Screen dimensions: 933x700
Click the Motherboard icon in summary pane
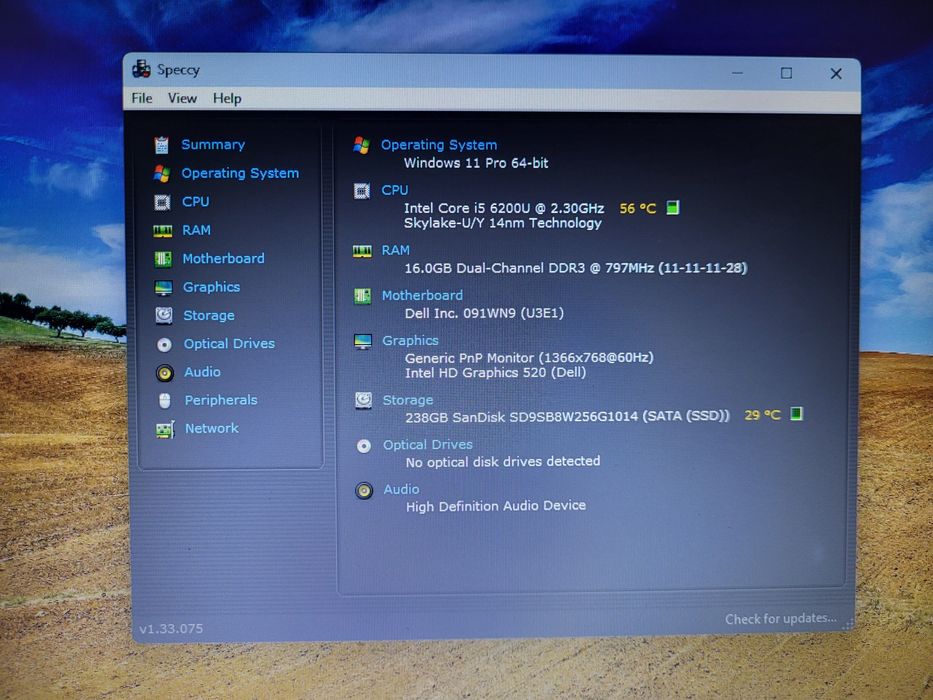pos(362,296)
